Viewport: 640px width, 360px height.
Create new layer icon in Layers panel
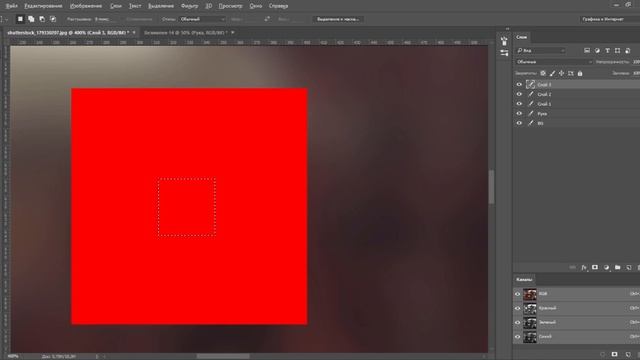tap(629, 267)
